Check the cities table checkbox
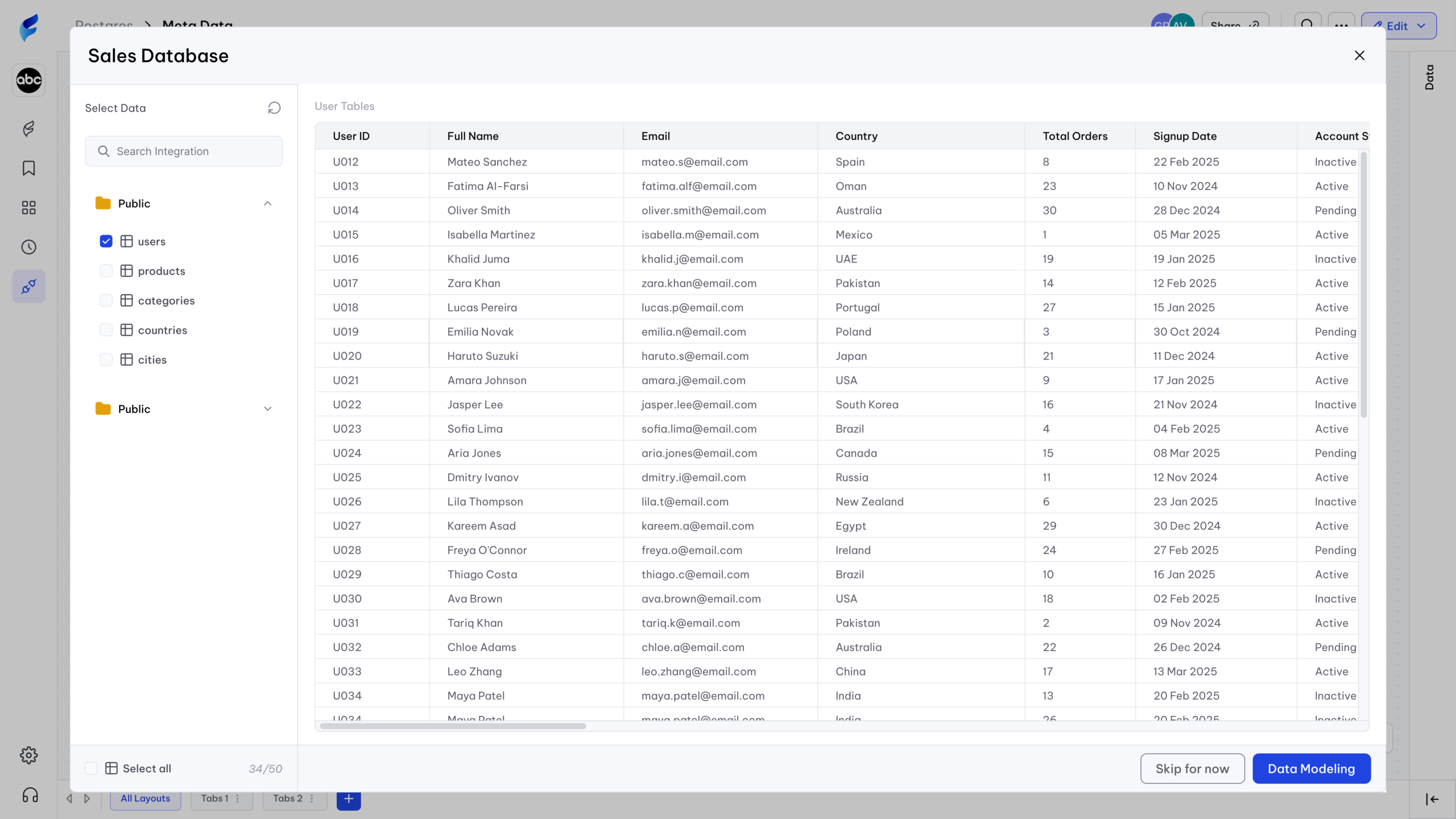The width and height of the screenshot is (1456, 819). coord(106,359)
